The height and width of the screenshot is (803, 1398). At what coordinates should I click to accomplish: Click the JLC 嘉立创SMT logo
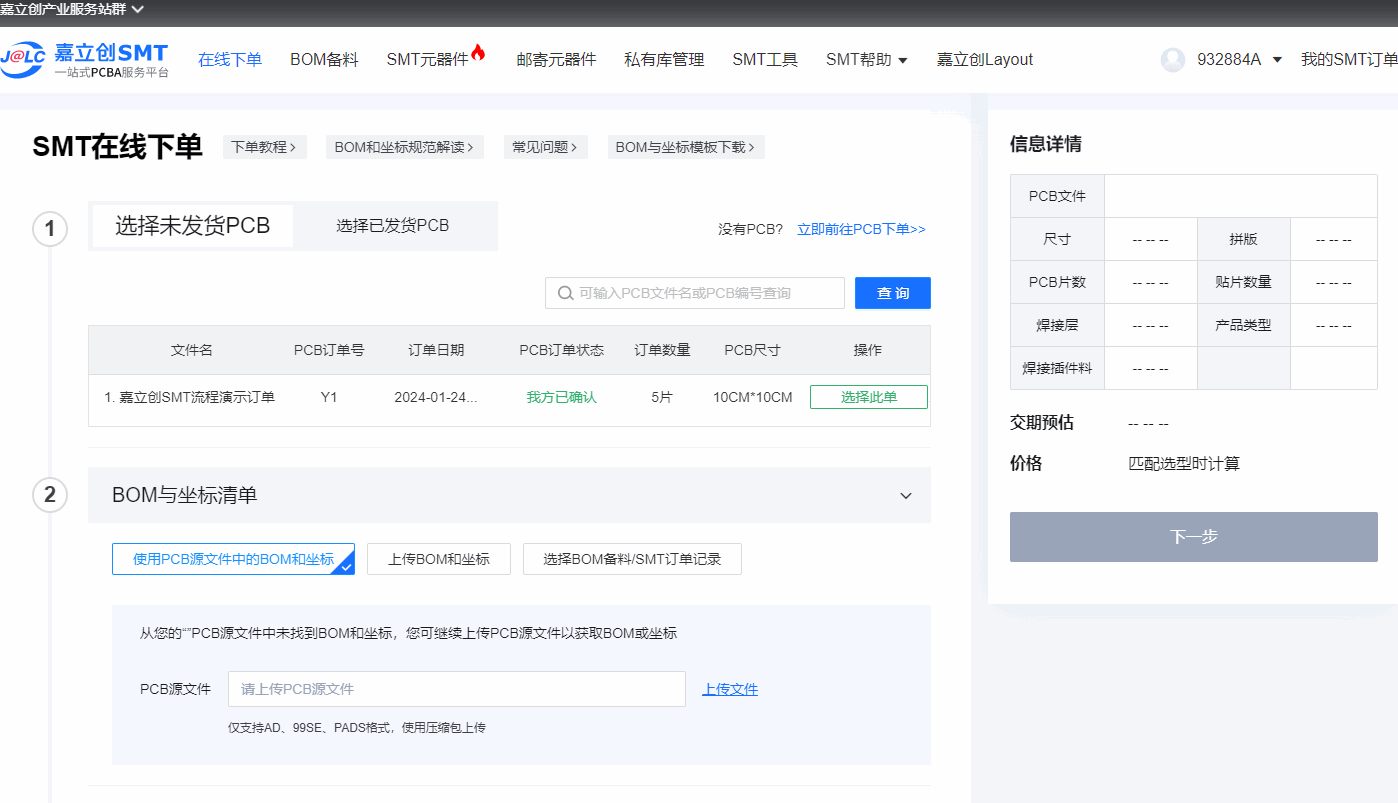tap(85, 59)
